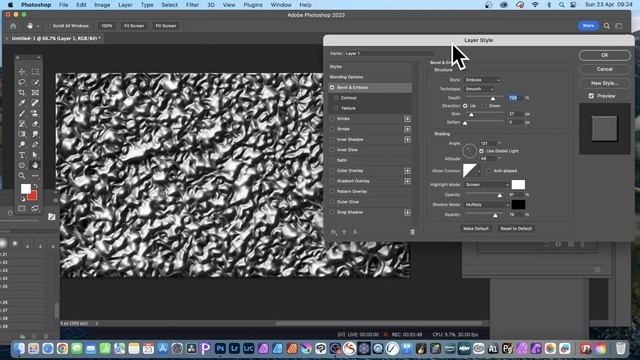This screenshot has width=640, height=360.
Task: Enable Anti-aliased checkbox
Action: point(489,171)
